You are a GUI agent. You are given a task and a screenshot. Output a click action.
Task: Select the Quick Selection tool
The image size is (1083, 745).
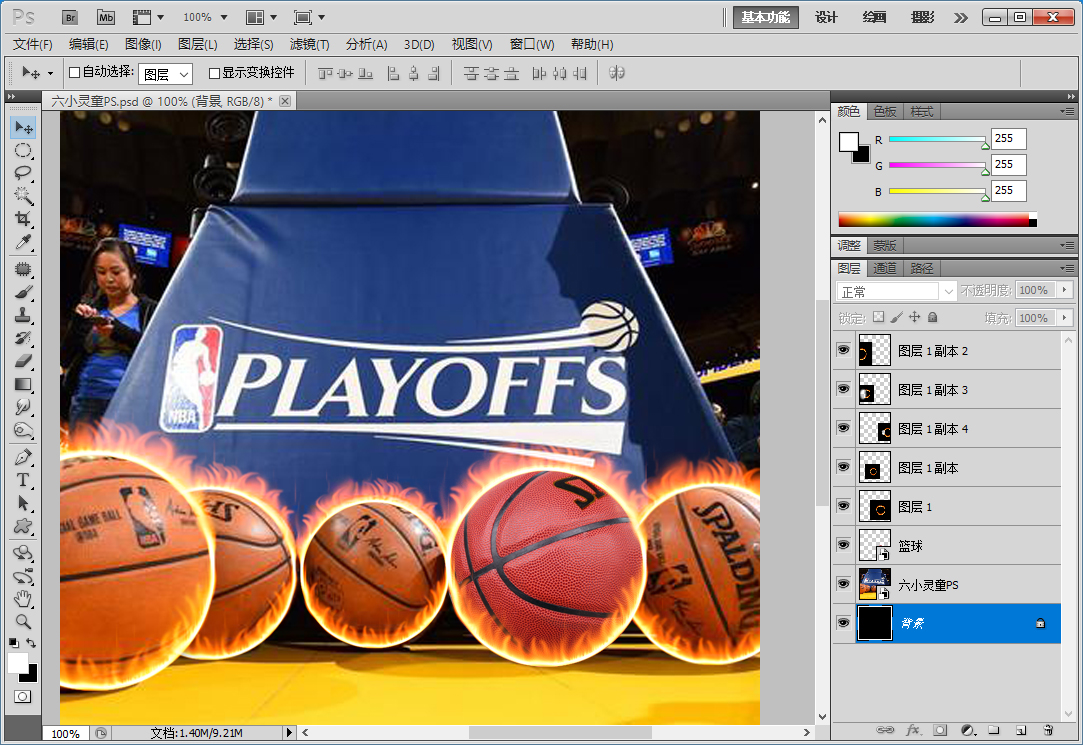tap(23, 196)
